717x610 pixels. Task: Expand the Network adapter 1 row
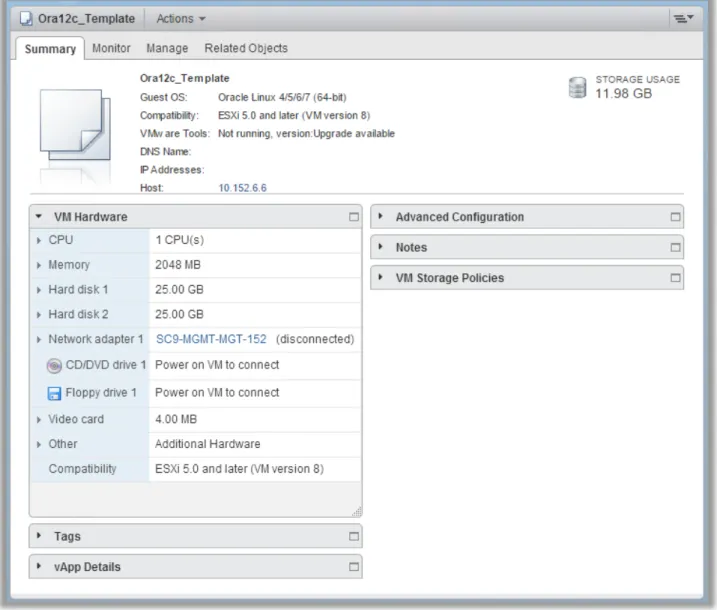(38, 339)
